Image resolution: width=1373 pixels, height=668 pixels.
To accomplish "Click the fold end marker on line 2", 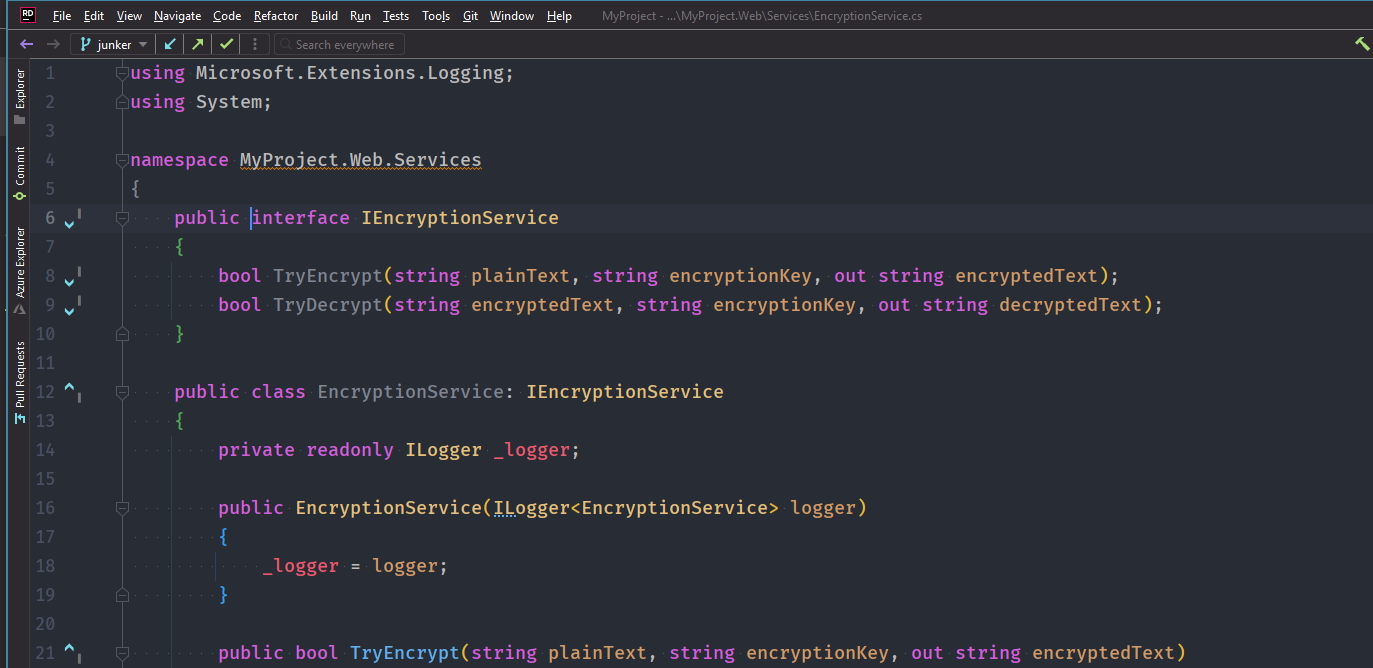I will coord(122,102).
